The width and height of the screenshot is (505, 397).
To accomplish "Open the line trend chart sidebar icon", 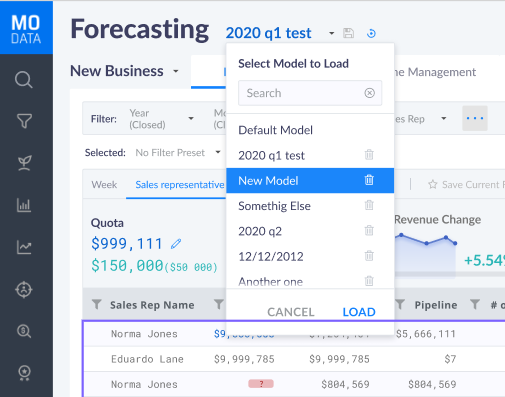I will 24,247.
